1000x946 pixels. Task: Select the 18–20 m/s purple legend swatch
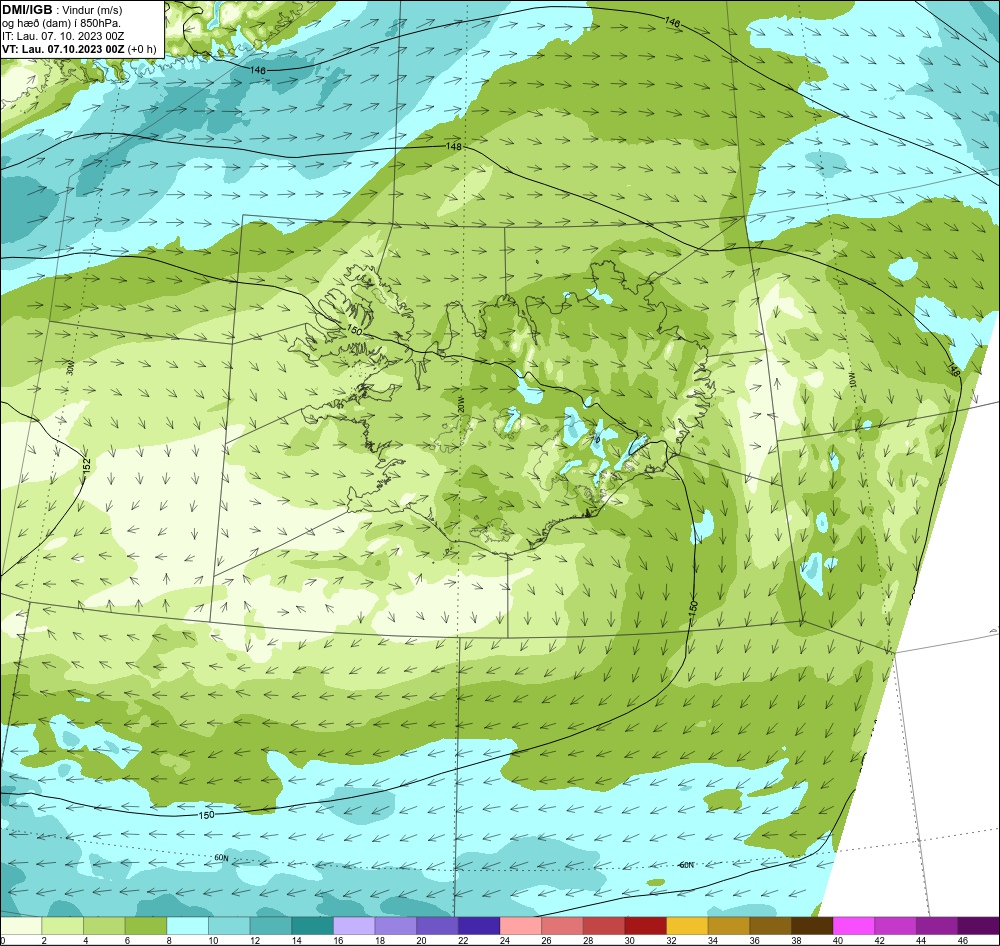coord(396,925)
